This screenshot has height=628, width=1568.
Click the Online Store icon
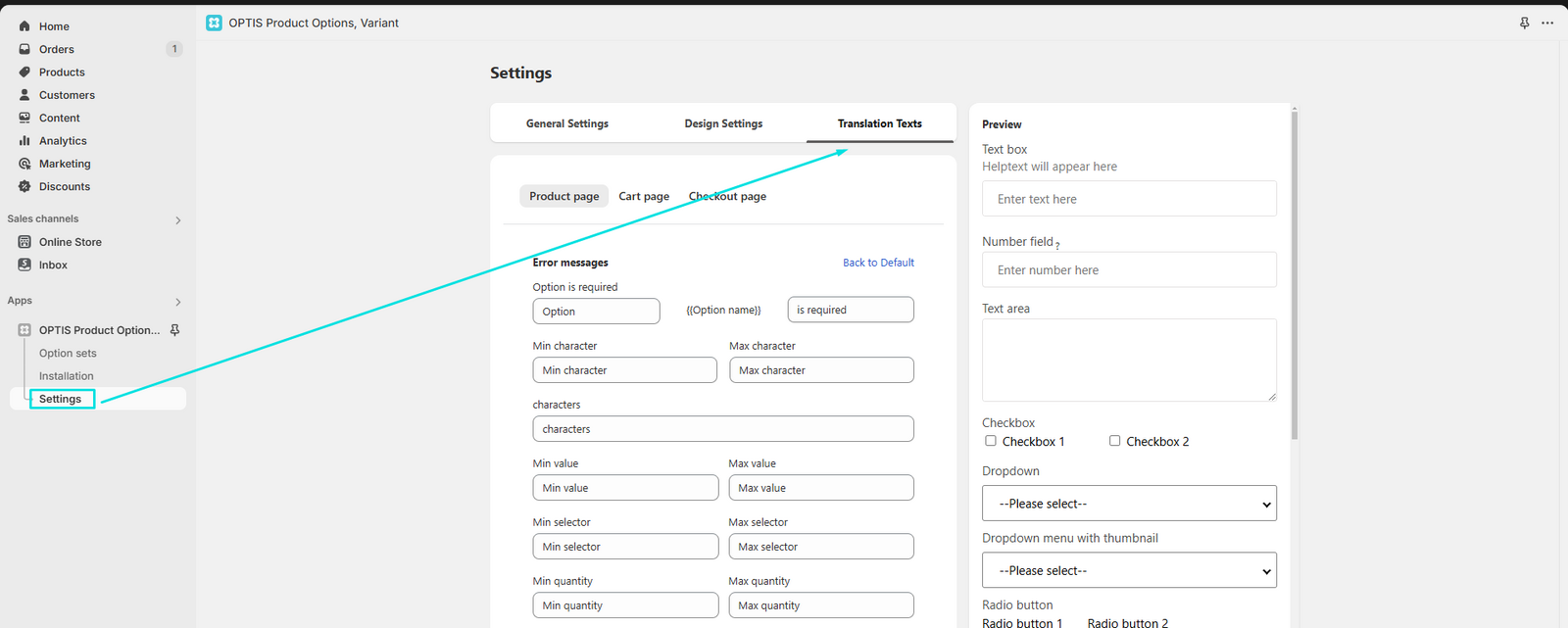click(24, 242)
